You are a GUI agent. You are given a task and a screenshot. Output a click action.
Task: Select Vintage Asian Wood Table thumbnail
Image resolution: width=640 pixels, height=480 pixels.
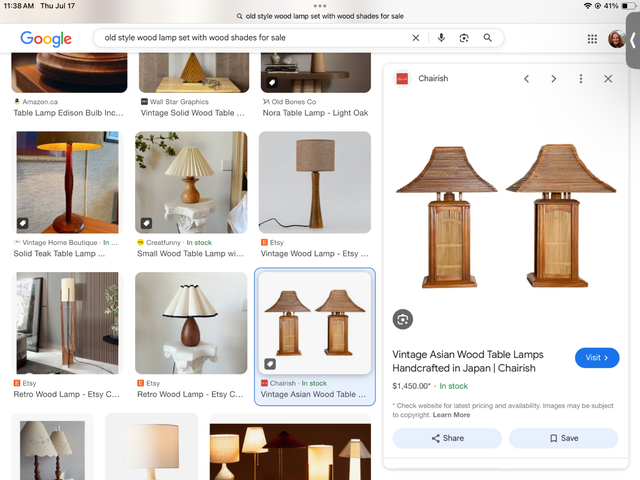coord(315,323)
